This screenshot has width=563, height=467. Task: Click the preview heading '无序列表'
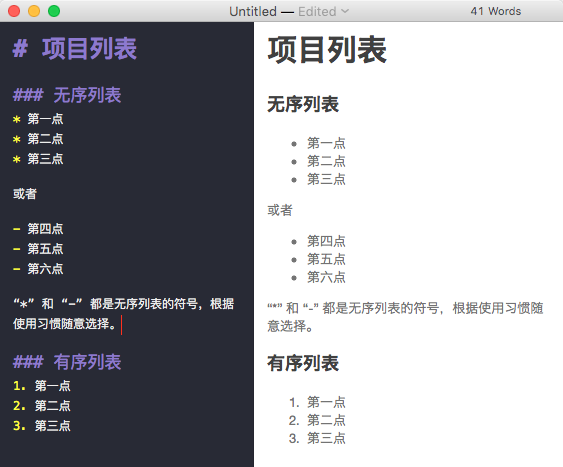point(303,104)
